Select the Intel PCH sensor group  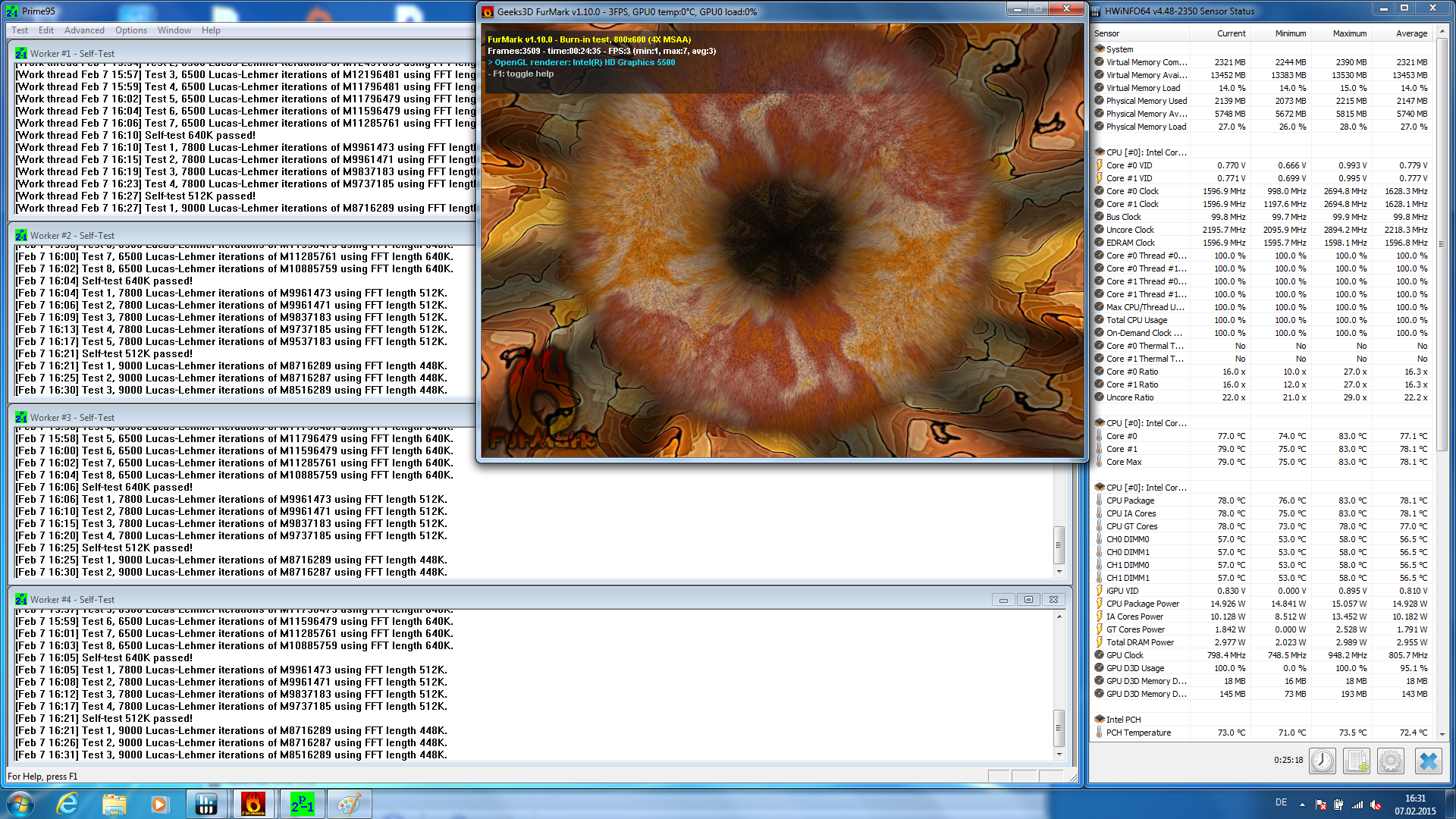coord(1122,720)
